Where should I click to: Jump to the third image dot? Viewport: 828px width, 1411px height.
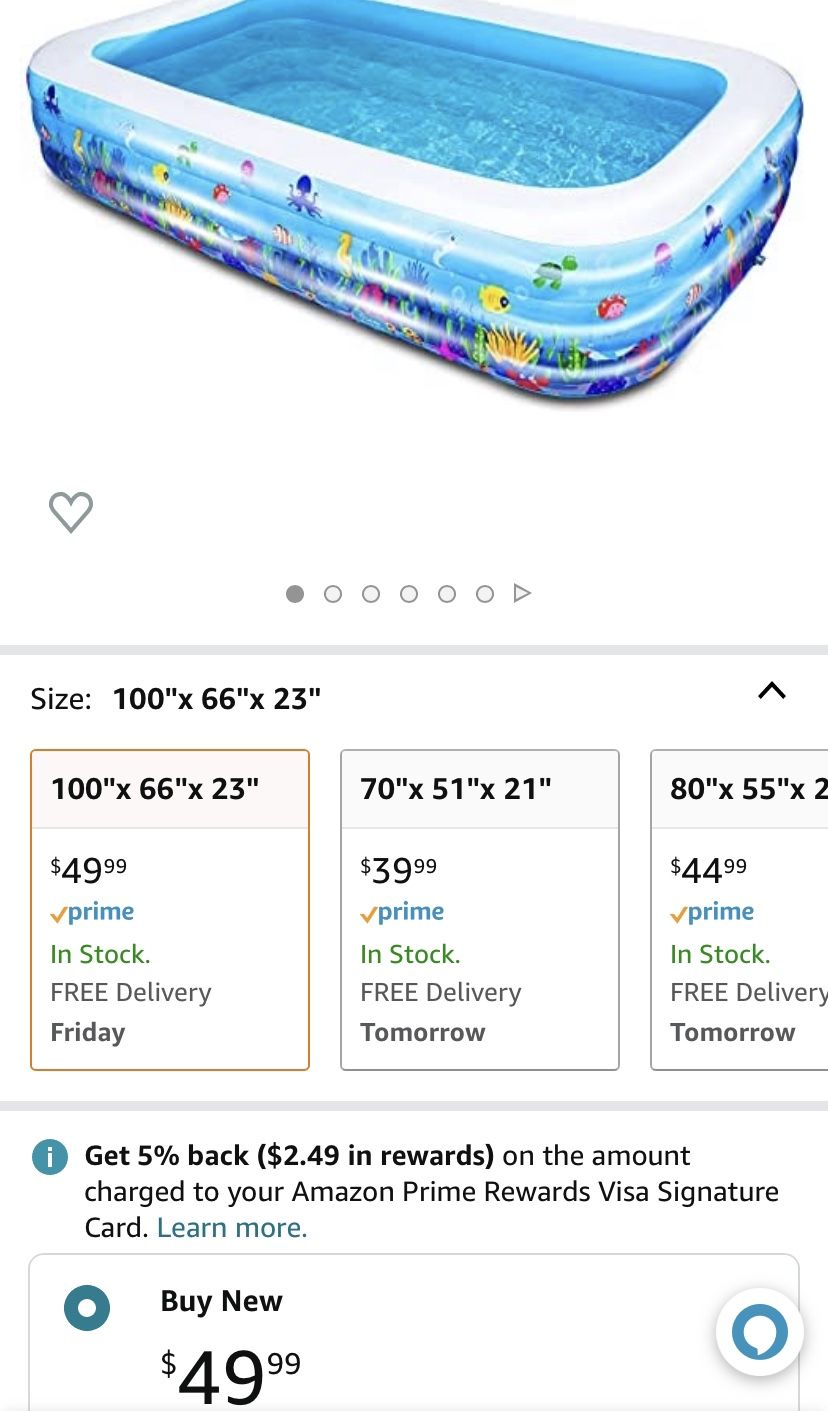tap(371, 594)
